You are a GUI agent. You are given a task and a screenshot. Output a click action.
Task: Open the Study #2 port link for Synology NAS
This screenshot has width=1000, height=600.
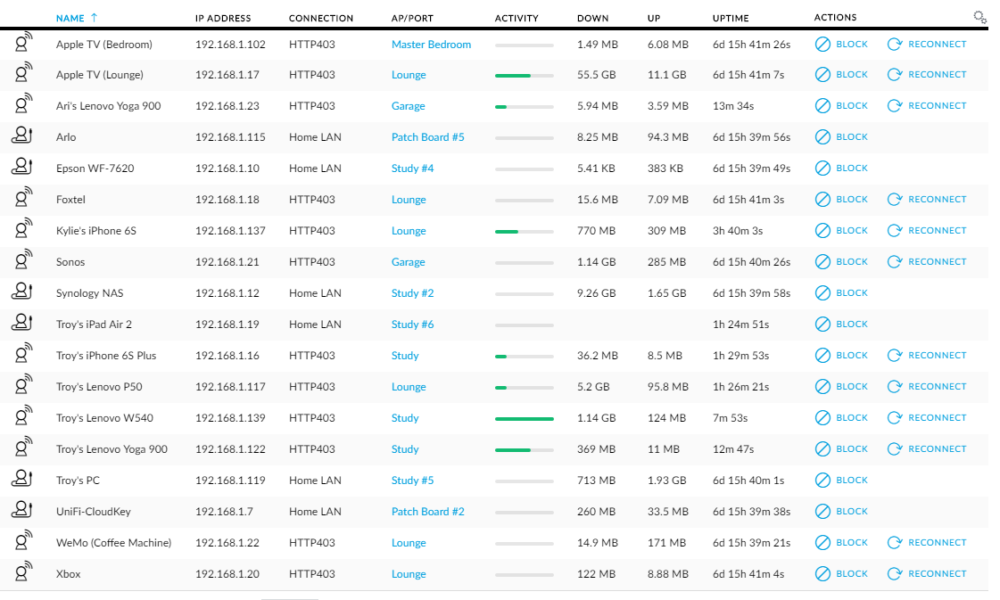coord(412,292)
